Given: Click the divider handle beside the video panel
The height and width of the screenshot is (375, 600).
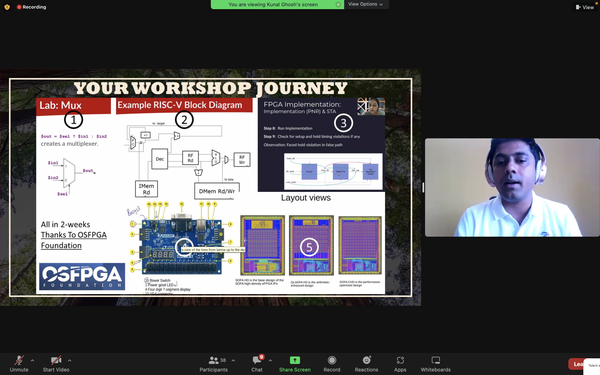Looking at the screenshot, I should [423, 188].
